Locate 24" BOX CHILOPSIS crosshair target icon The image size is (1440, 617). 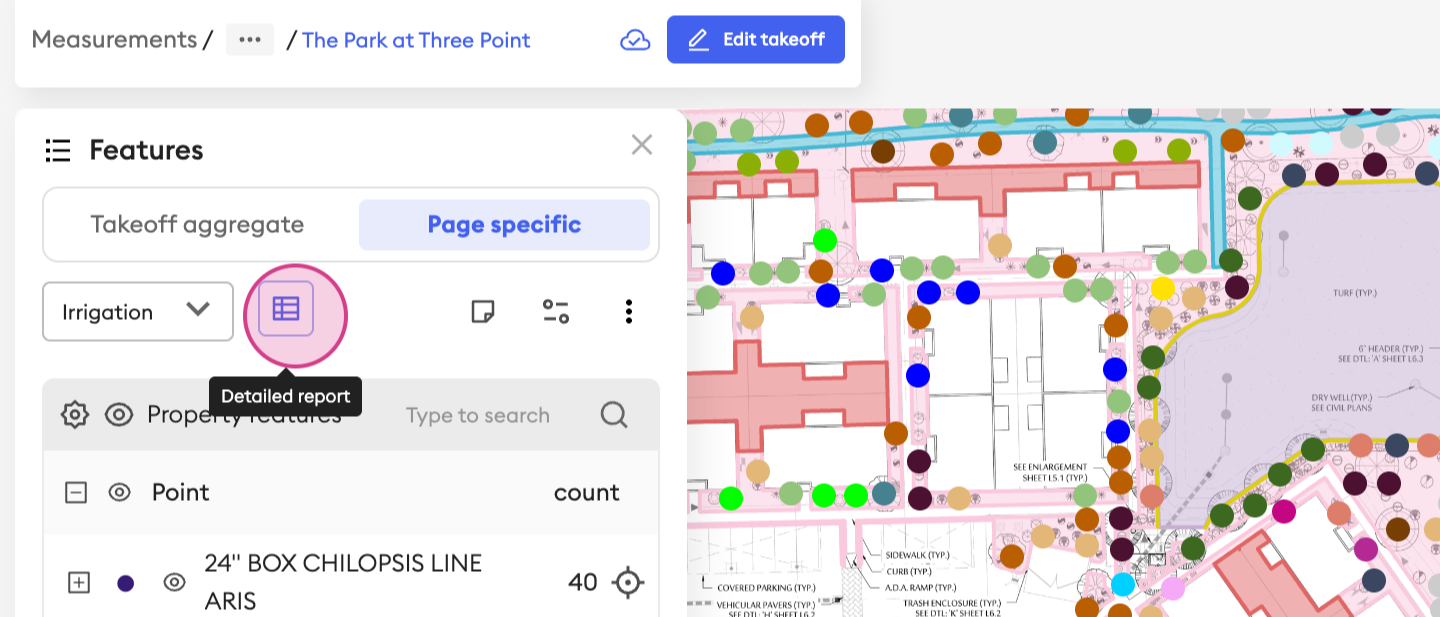point(628,582)
